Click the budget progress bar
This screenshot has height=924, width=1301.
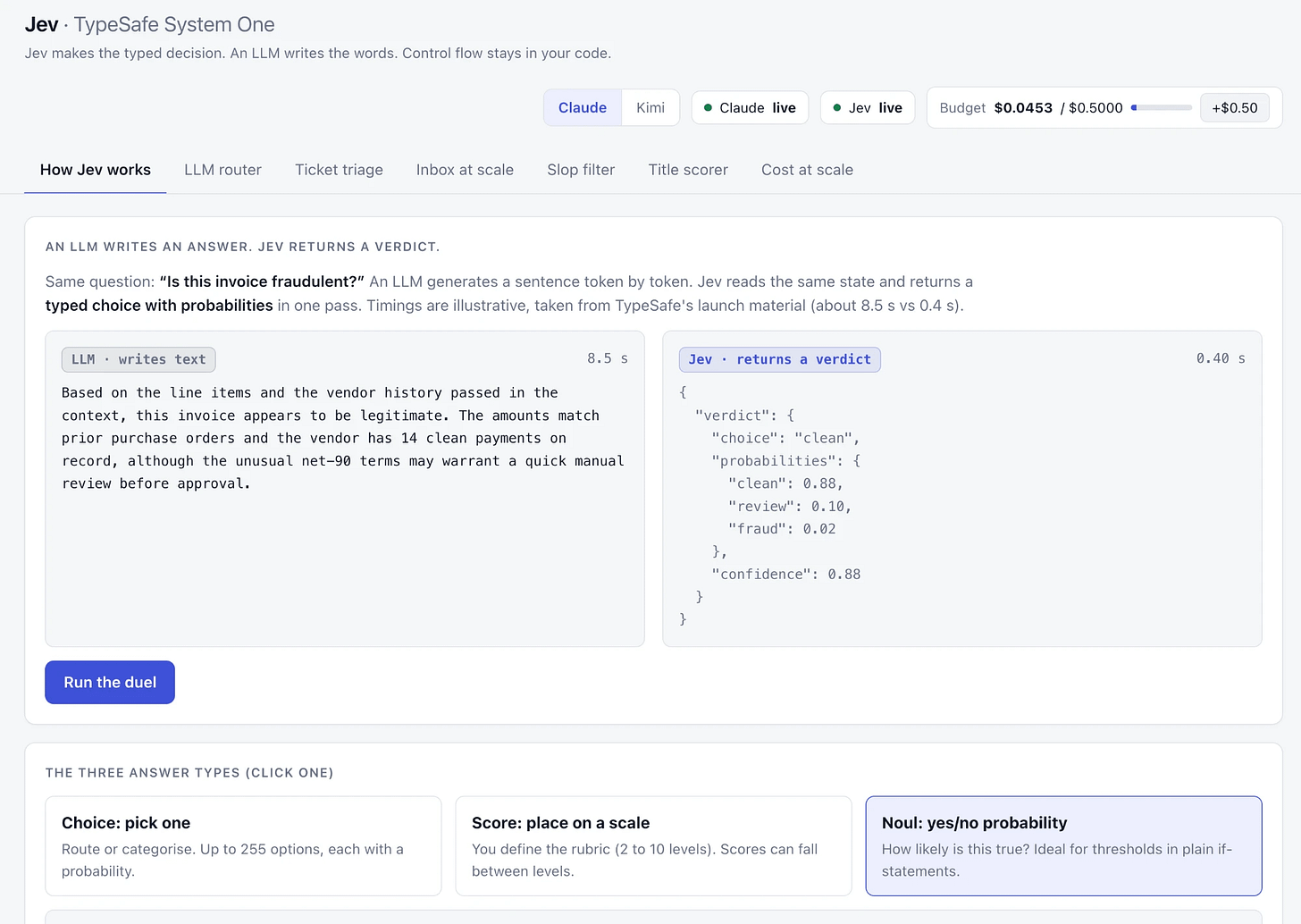[1161, 107]
